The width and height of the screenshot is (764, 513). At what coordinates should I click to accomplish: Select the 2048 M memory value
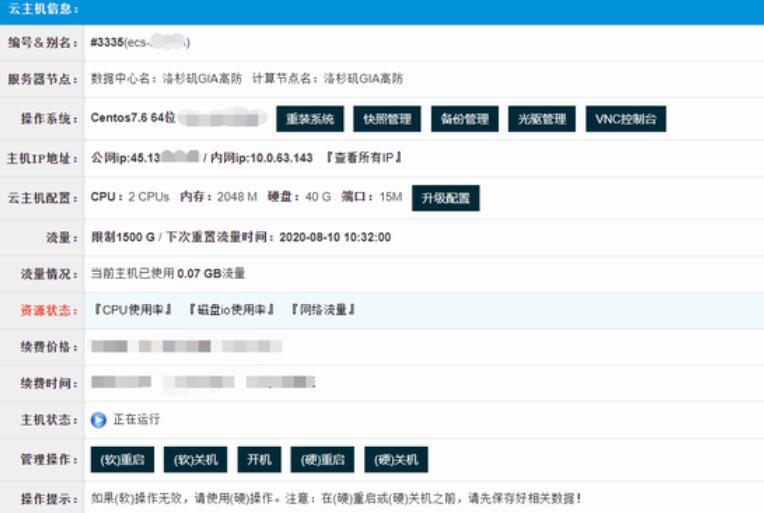(237, 197)
